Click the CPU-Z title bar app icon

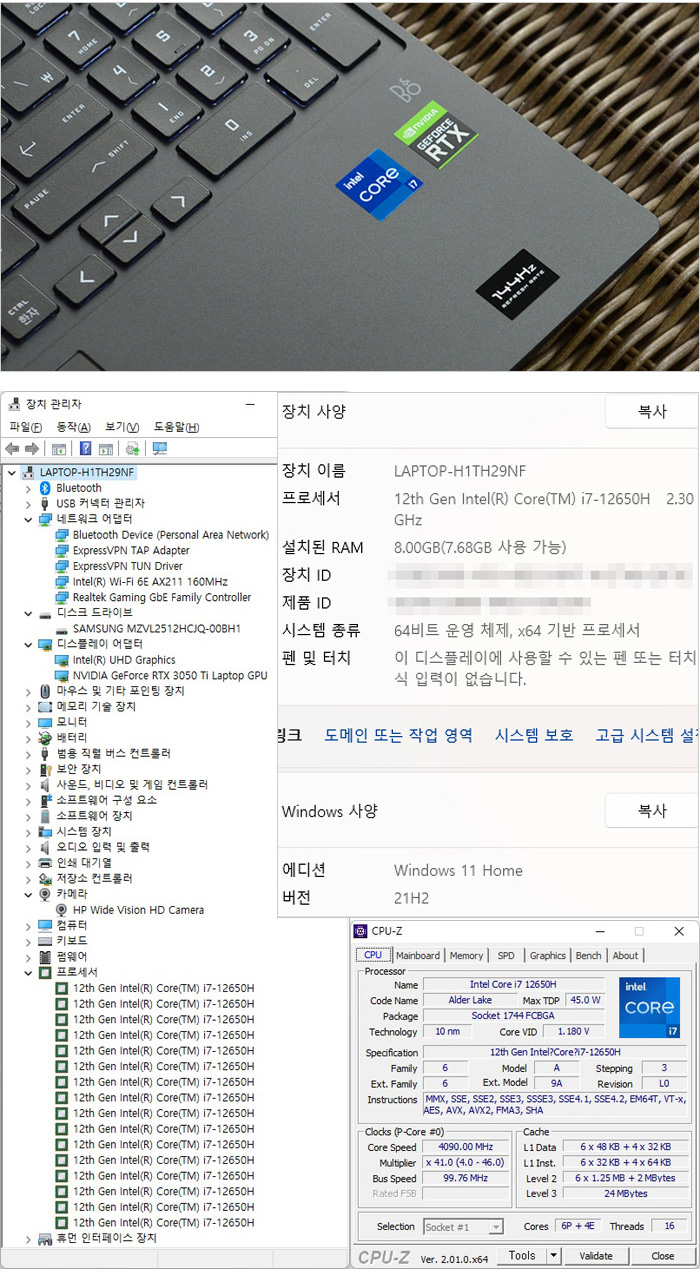click(361, 931)
